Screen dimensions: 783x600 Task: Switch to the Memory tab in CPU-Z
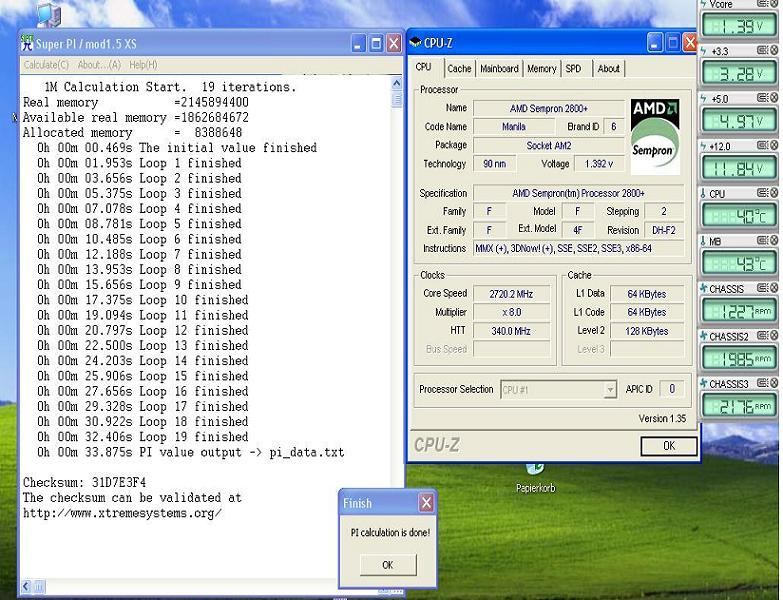tap(541, 69)
